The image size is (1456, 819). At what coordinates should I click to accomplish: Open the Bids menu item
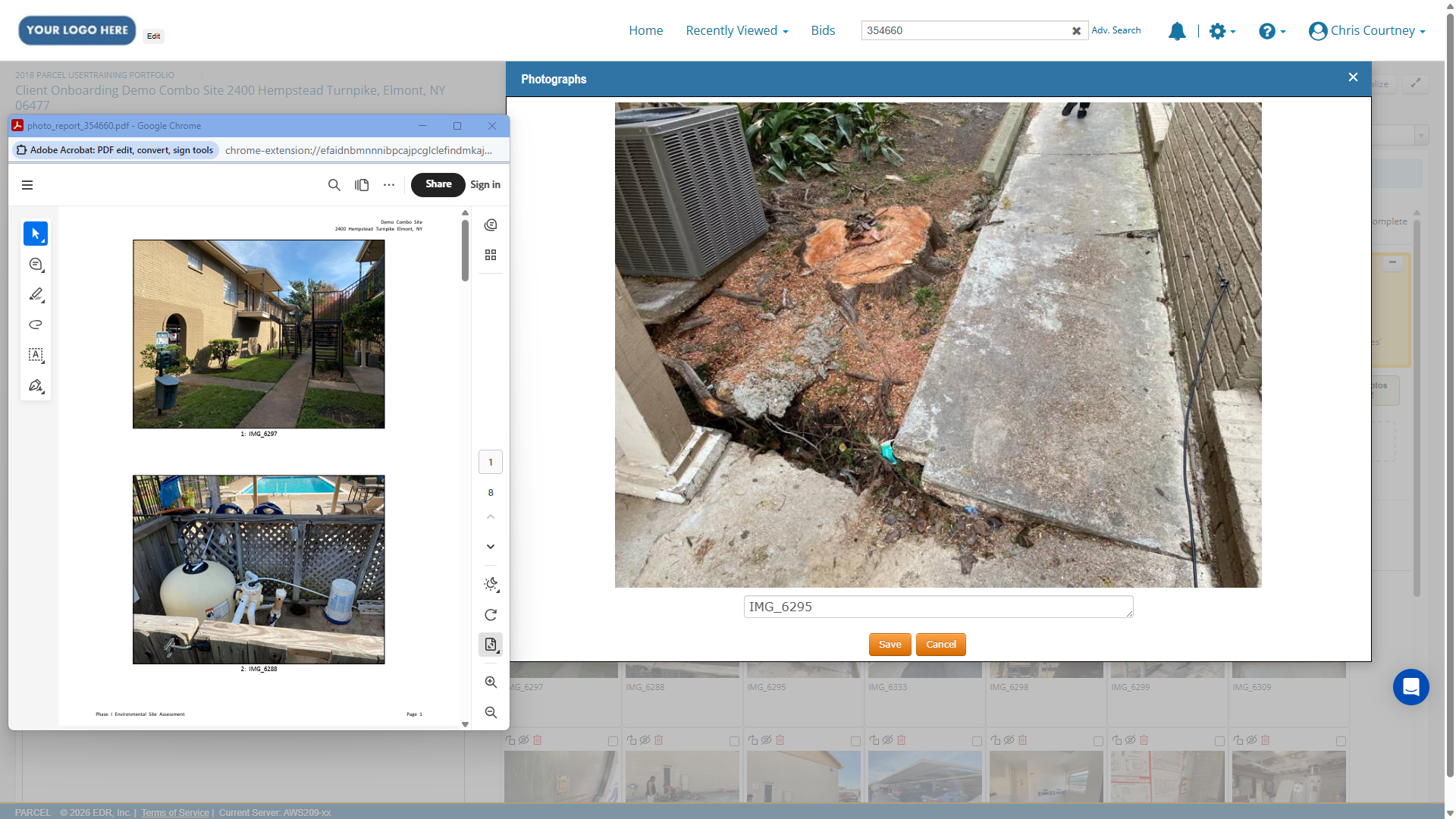[x=823, y=30]
